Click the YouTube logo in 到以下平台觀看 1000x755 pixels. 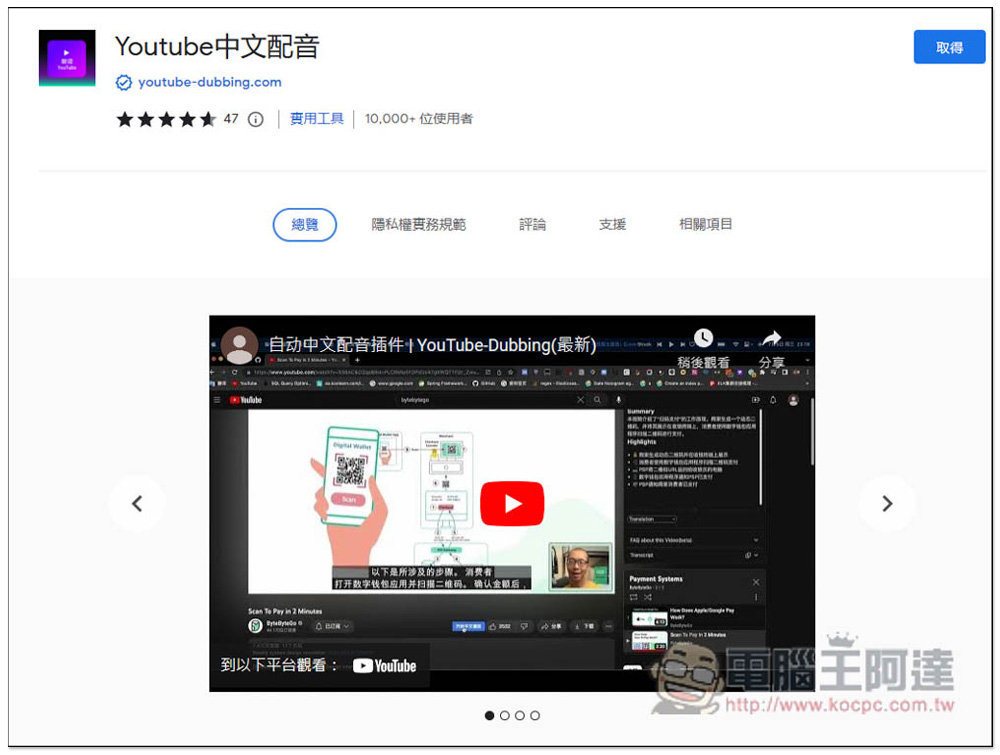coord(385,666)
